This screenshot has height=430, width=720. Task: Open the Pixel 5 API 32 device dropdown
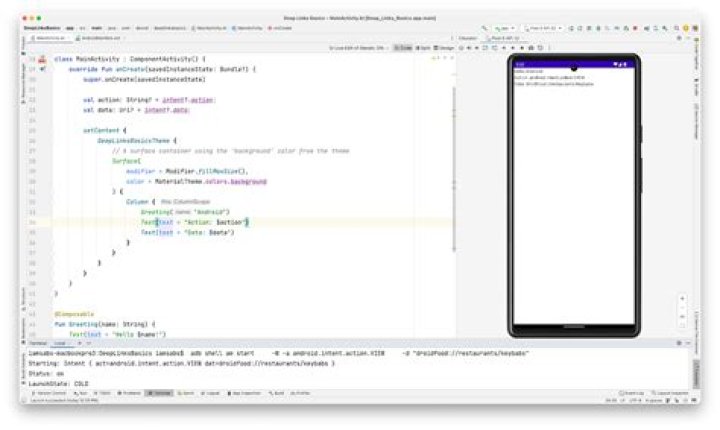tap(544, 28)
